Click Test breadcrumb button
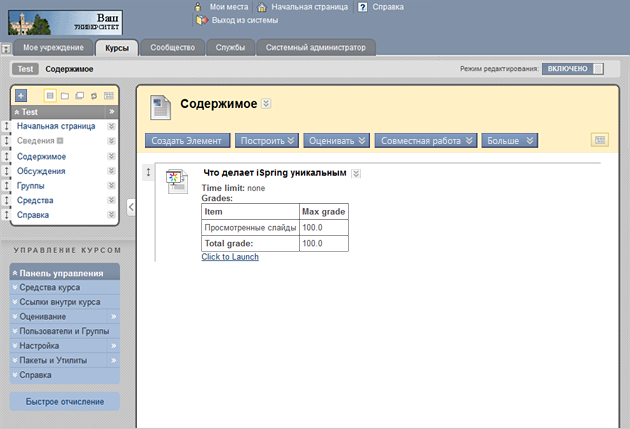630x429 pixels. 25,69
